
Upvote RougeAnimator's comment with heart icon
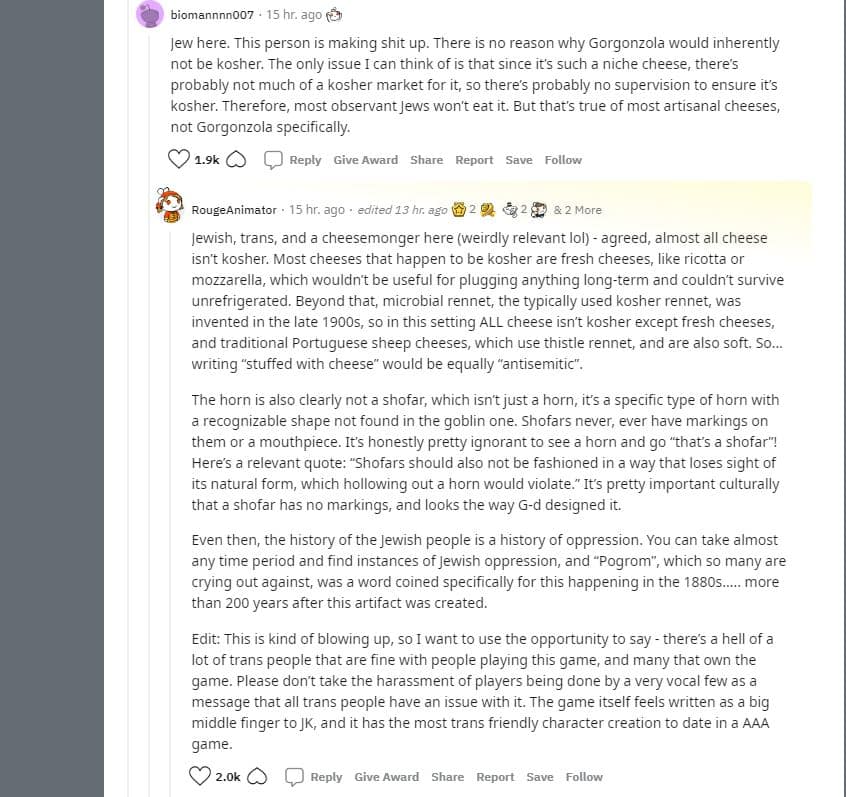200,776
